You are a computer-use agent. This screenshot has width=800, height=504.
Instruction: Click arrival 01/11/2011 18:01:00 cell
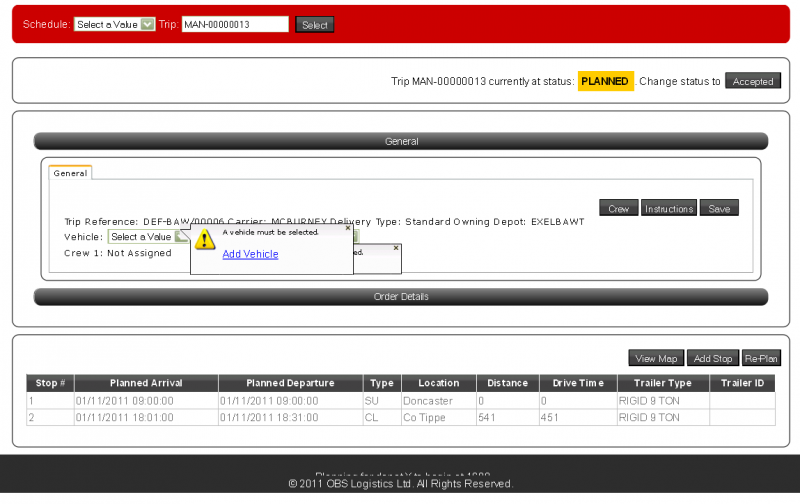coord(146,417)
